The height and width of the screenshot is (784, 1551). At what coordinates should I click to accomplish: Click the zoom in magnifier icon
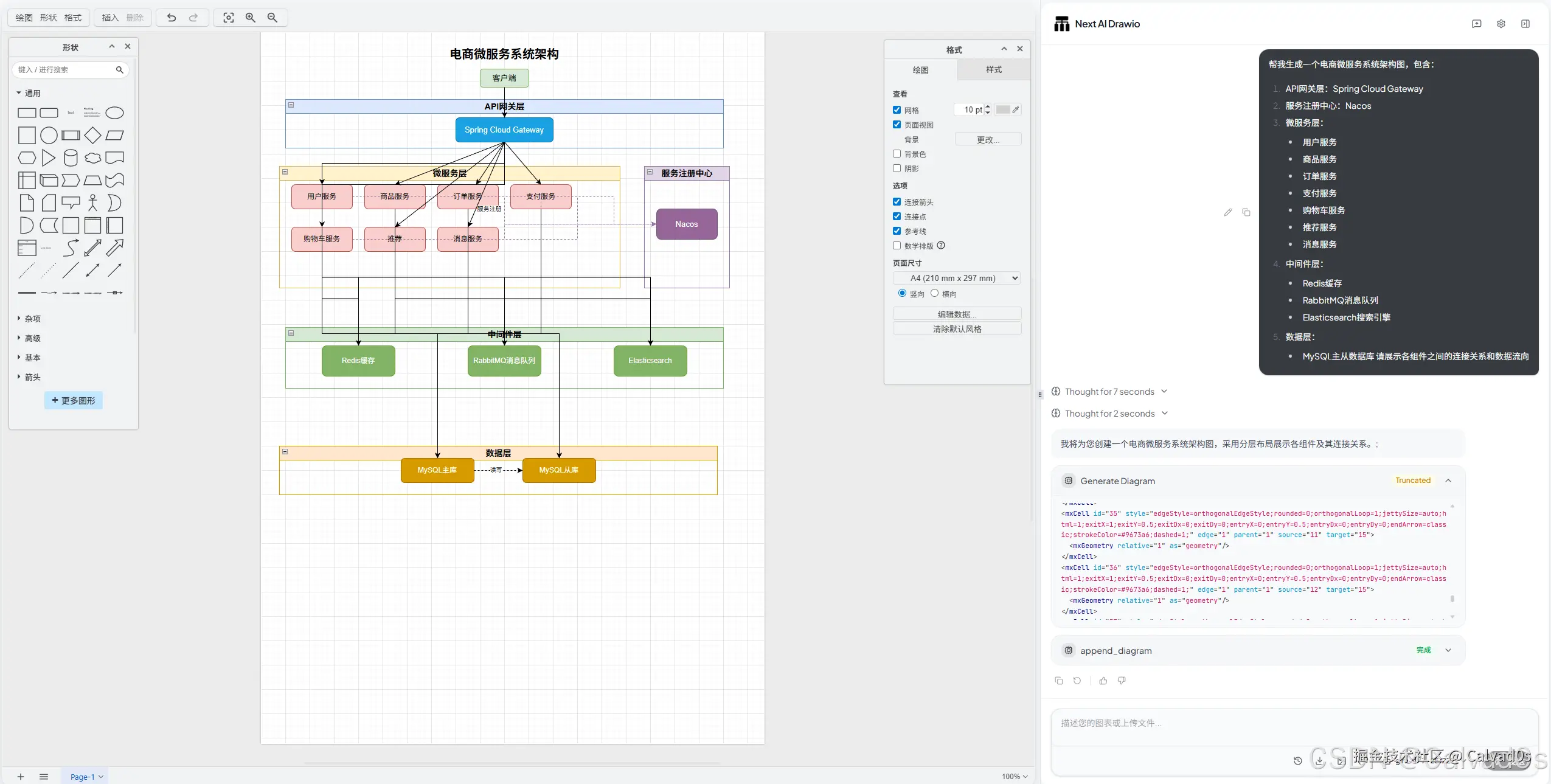click(x=250, y=18)
